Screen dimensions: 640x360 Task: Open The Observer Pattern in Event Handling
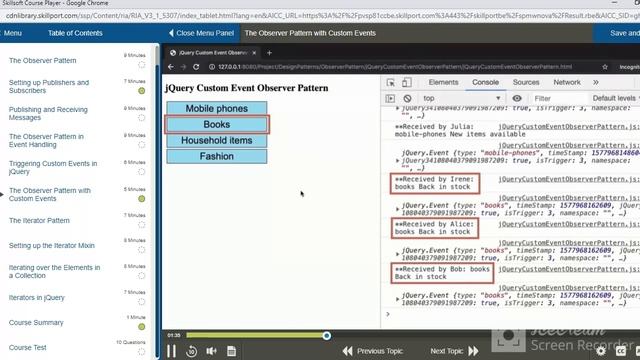tap(46, 140)
